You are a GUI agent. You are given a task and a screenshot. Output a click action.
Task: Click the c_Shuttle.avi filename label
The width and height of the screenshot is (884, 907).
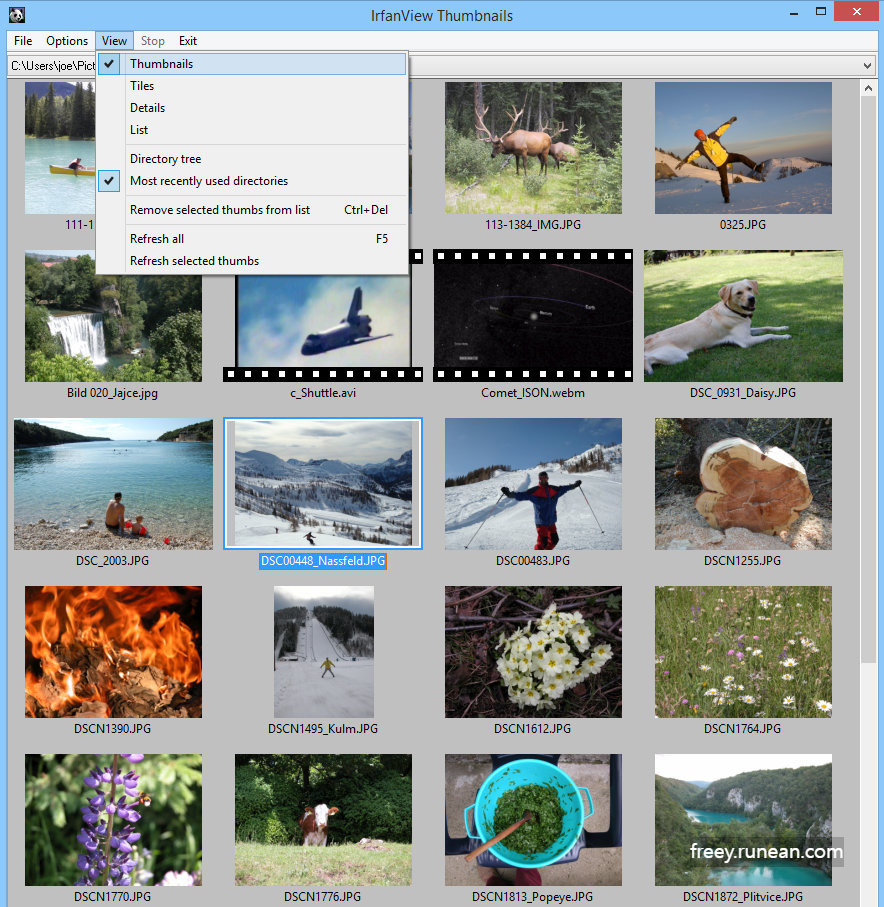(x=323, y=393)
